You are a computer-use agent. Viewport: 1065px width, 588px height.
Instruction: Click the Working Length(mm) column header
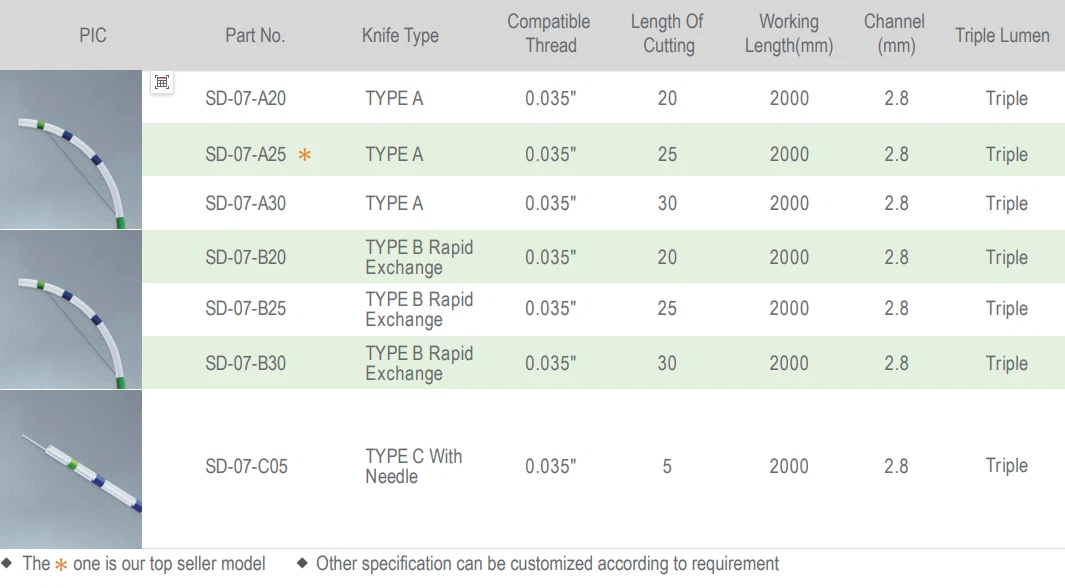pyautogui.click(x=789, y=34)
